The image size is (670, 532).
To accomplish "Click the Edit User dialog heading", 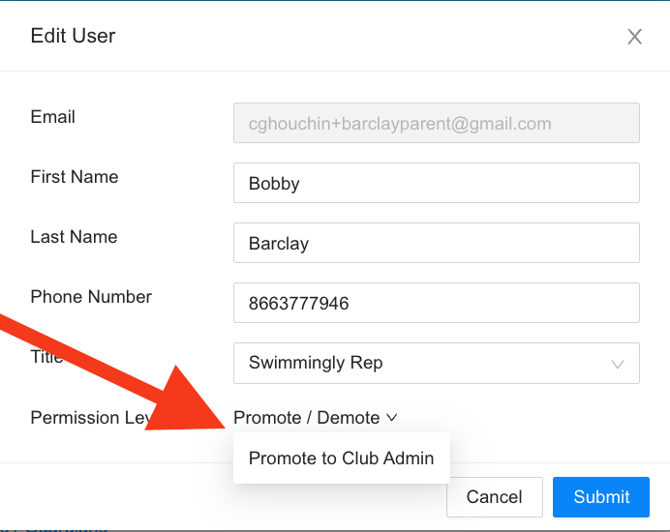I will point(73,36).
